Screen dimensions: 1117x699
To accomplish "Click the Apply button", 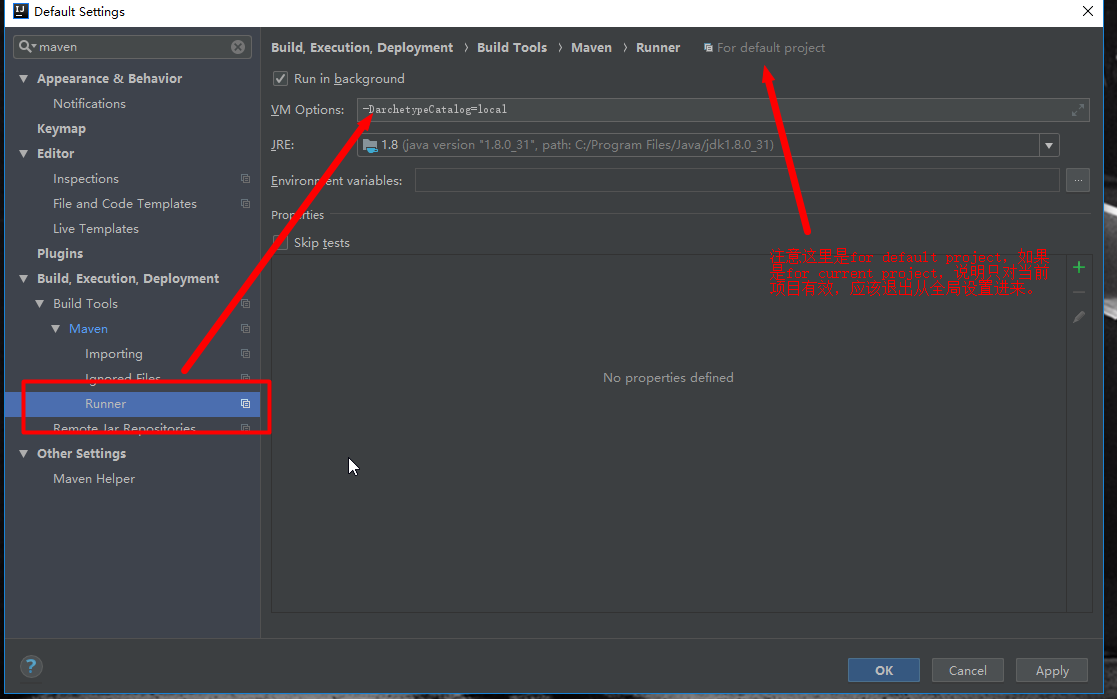I will (x=1051, y=670).
